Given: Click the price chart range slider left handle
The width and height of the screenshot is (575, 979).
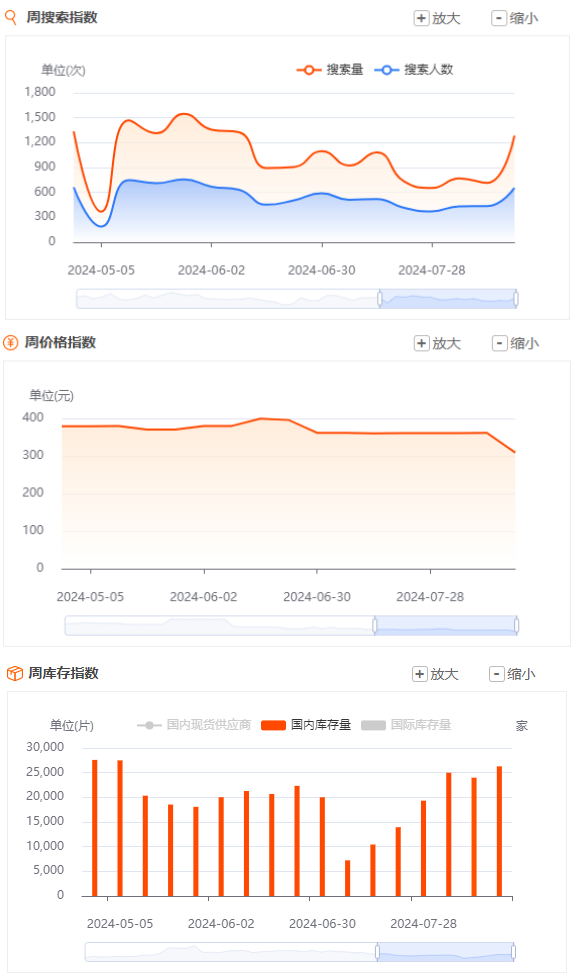Looking at the screenshot, I should 375,625.
